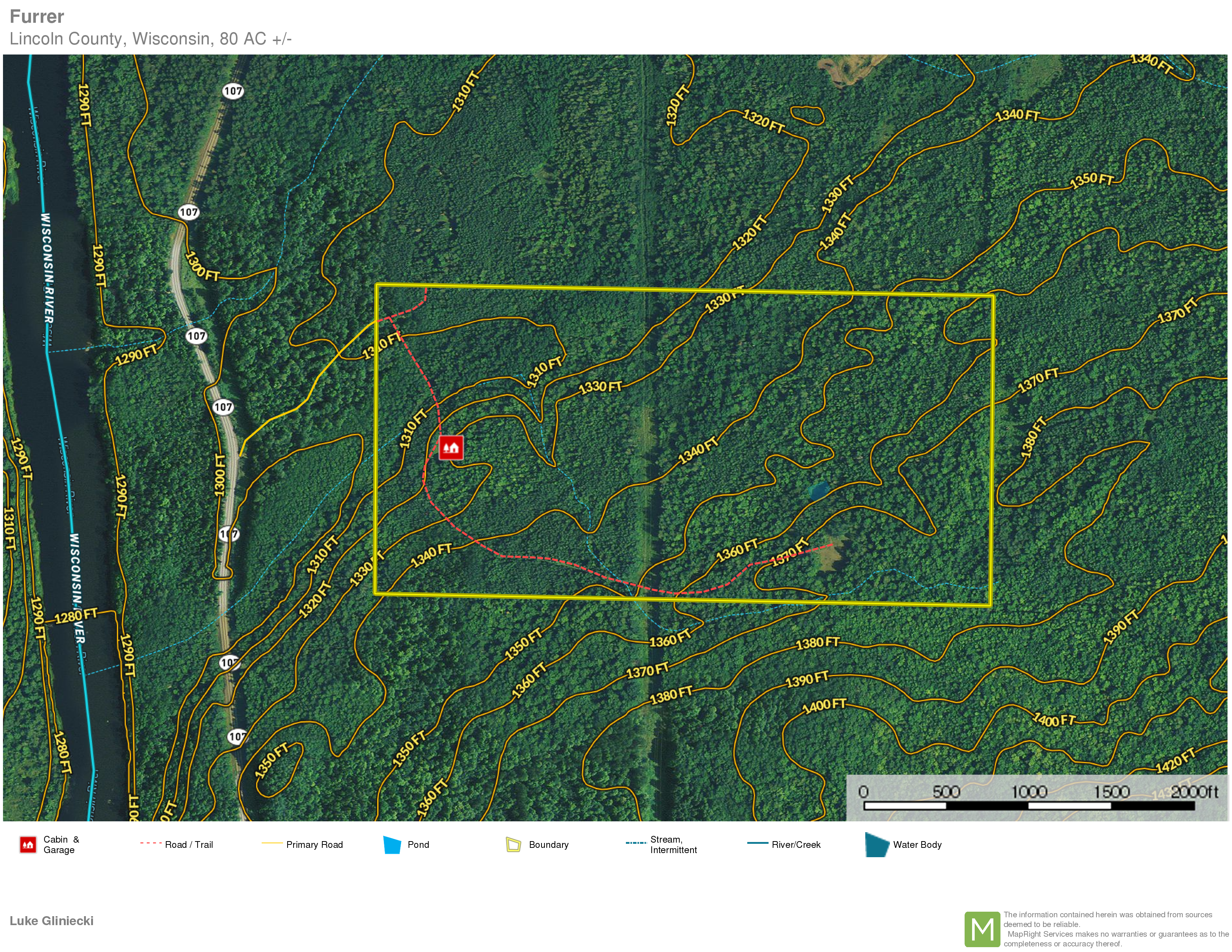Viewport: 1232px width, 952px height.
Task: Click the Water Body legend icon
Action: tap(876, 844)
